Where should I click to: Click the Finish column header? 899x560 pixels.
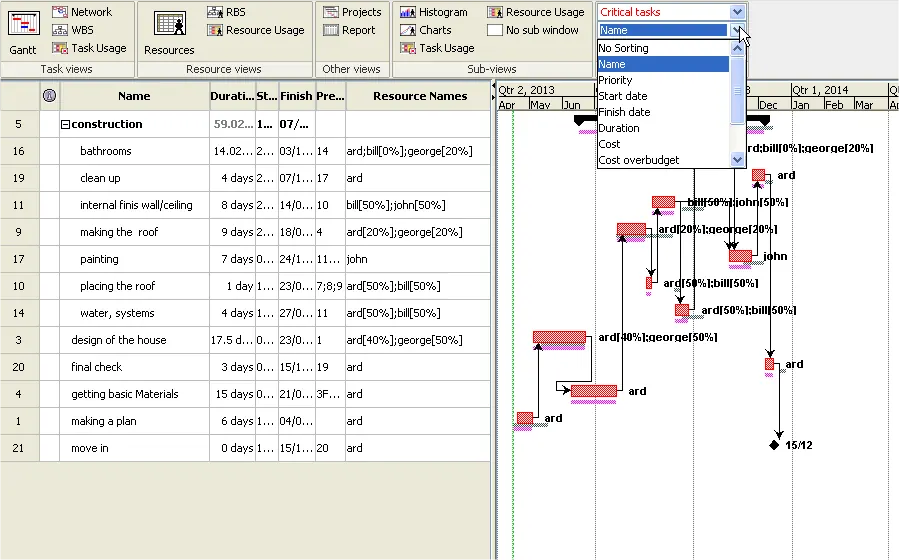pos(296,96)
